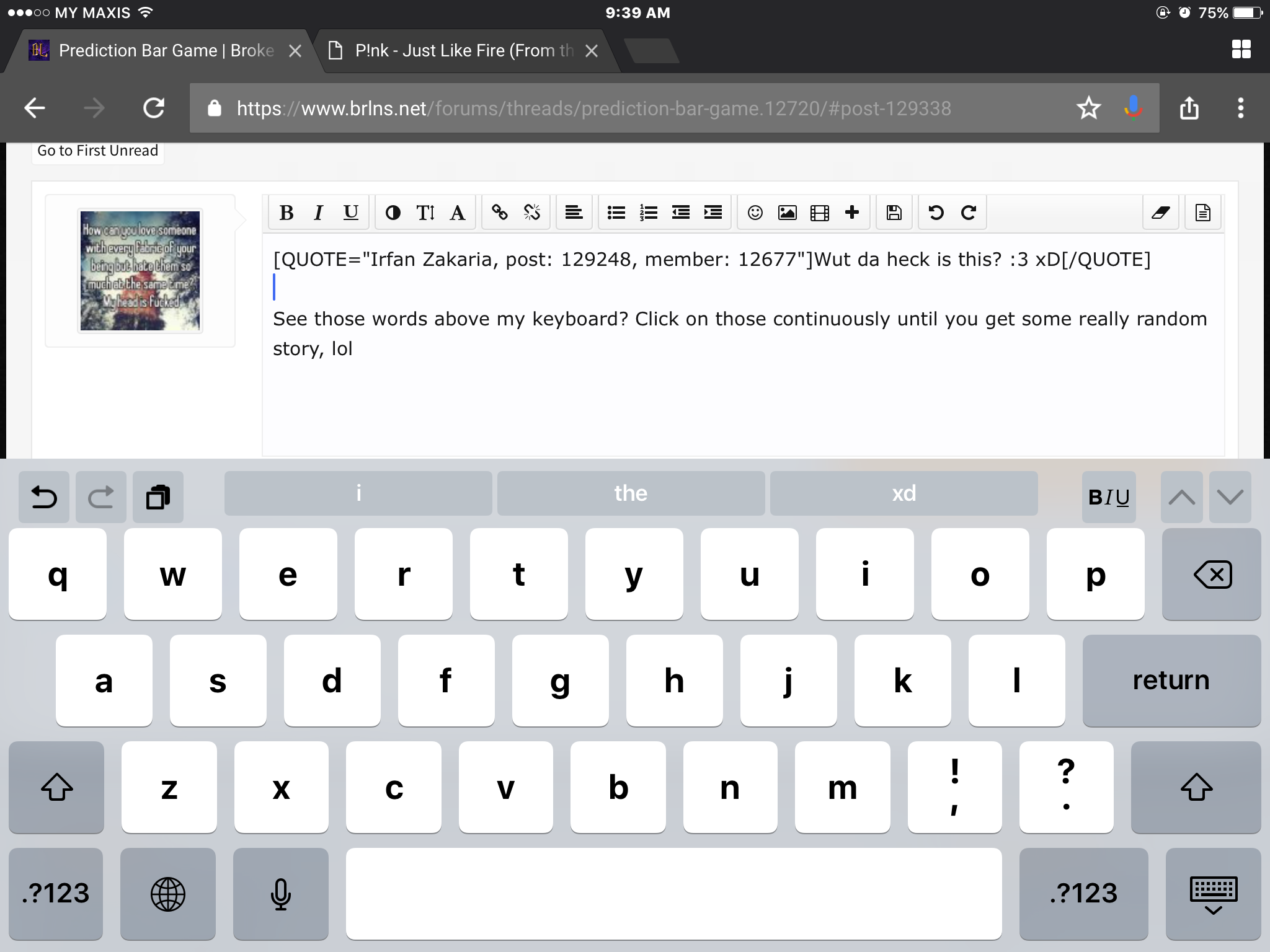The height and width of the screenshot is (952, 1270).
Task: Click the editor undo icon
Action: pos(936,213)
